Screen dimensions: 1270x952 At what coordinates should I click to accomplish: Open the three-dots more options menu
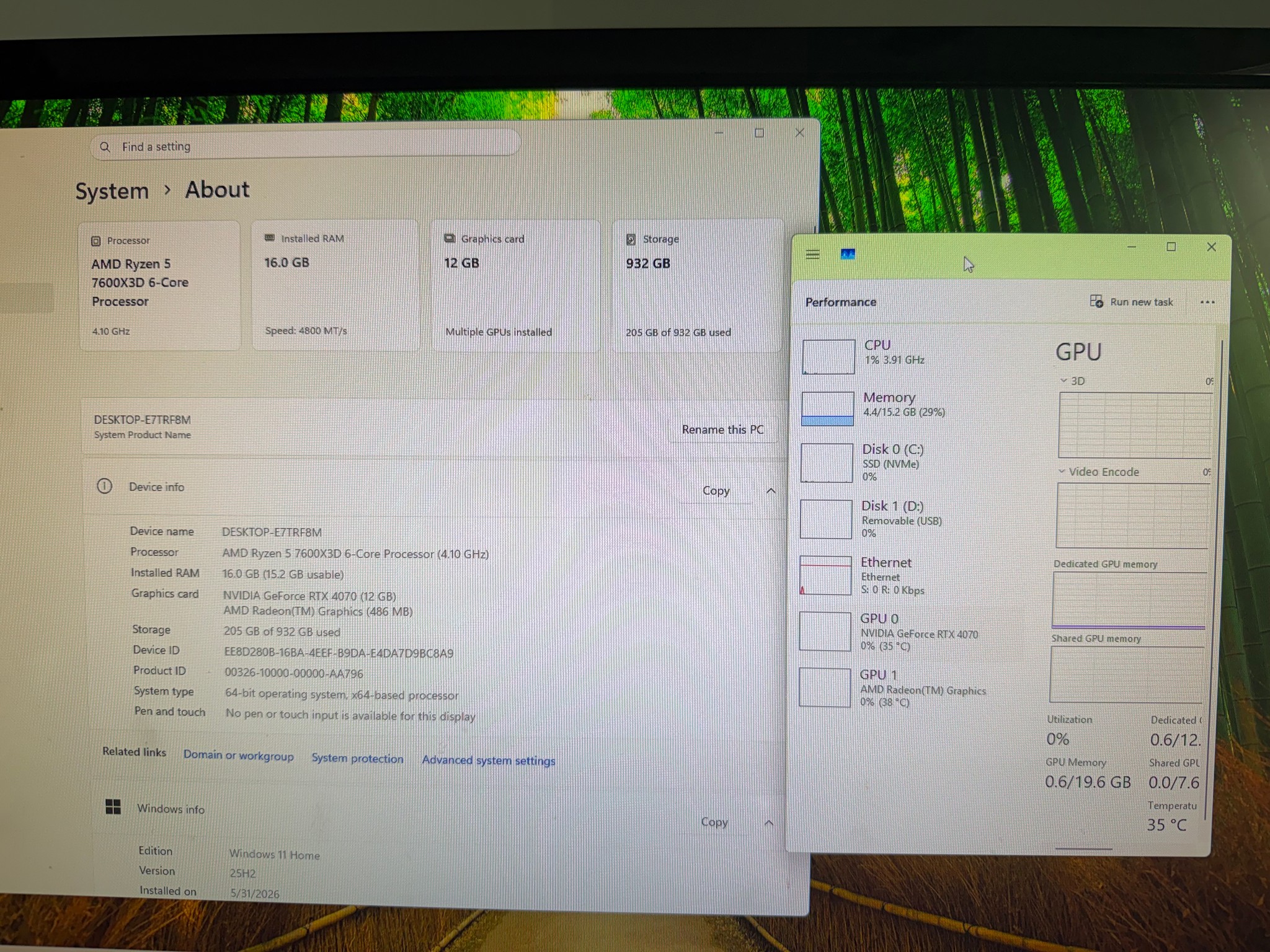pos(1207,302)
